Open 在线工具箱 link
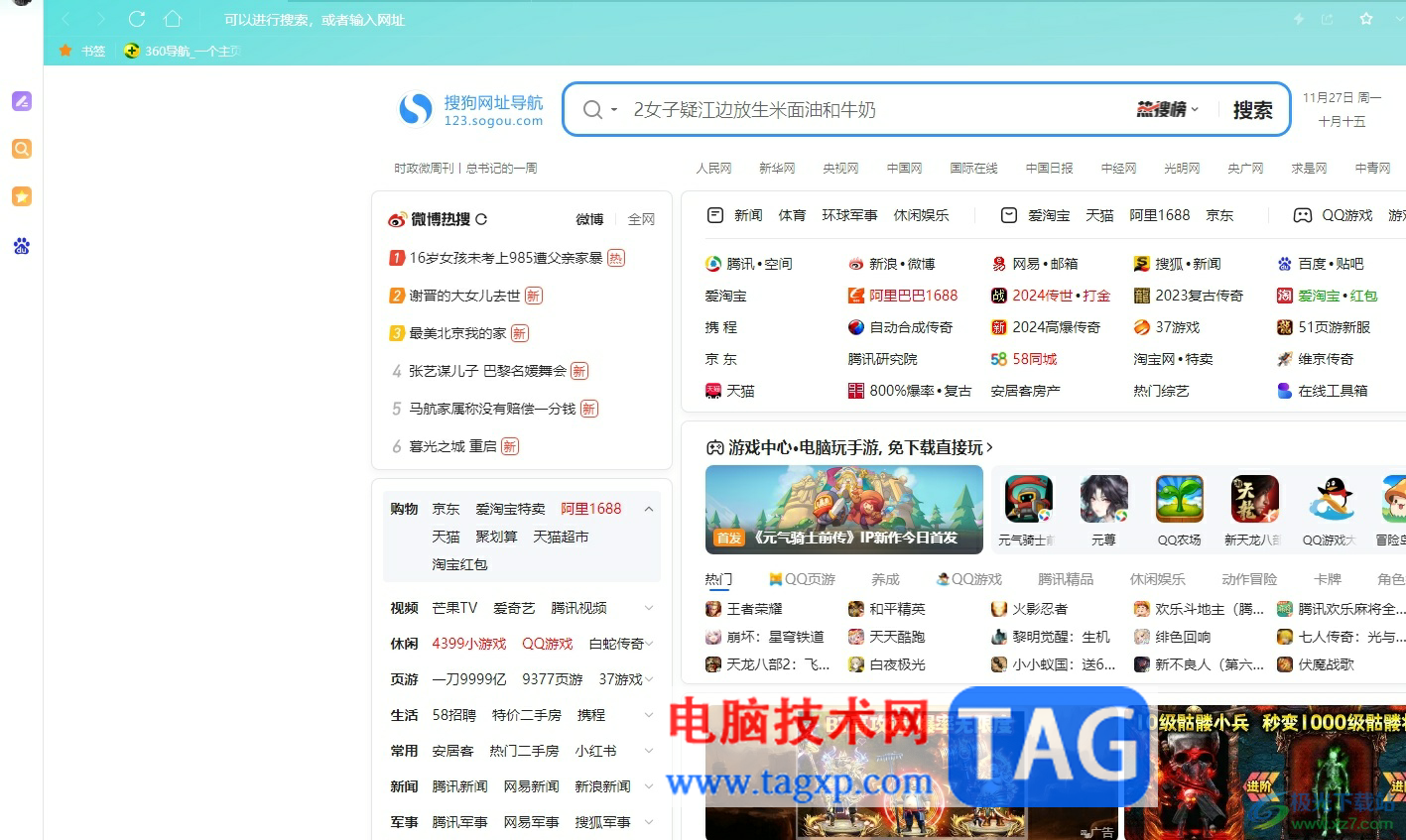Viewport: 1406px width, 840px height. coord(1323,391)
